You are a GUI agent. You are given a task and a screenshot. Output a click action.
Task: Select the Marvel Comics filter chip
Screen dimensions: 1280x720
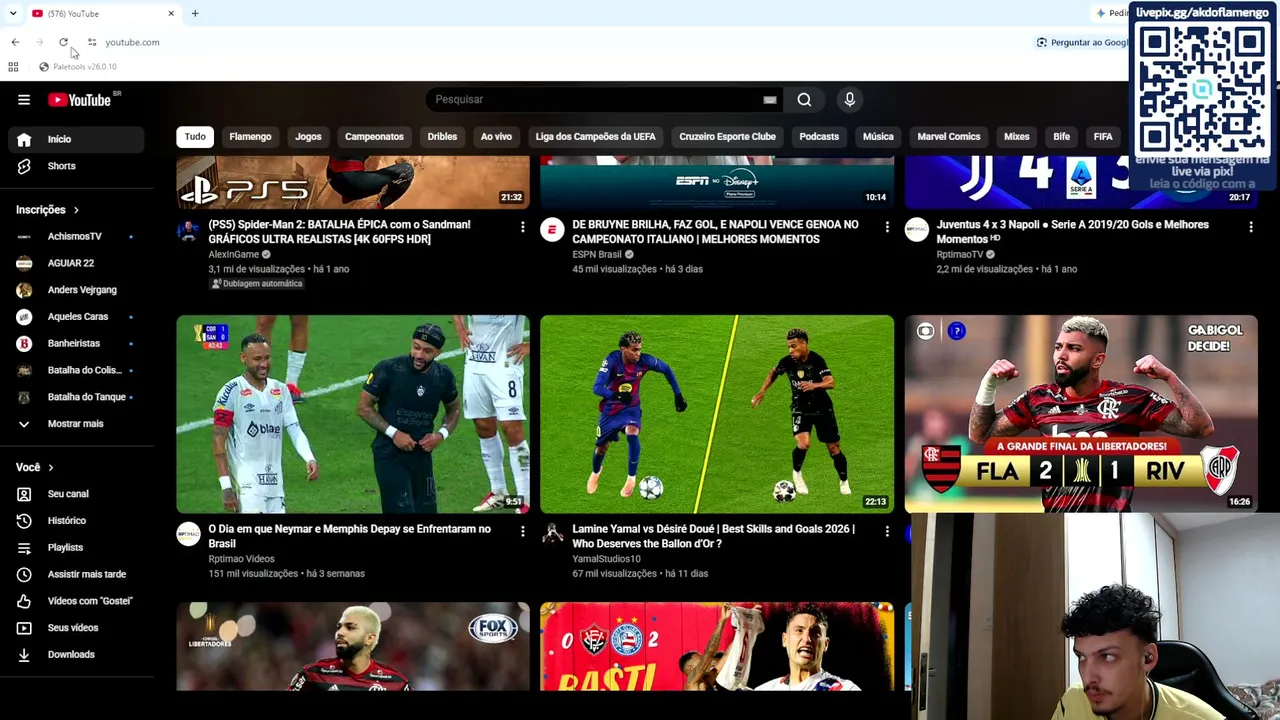pos(949,137)
